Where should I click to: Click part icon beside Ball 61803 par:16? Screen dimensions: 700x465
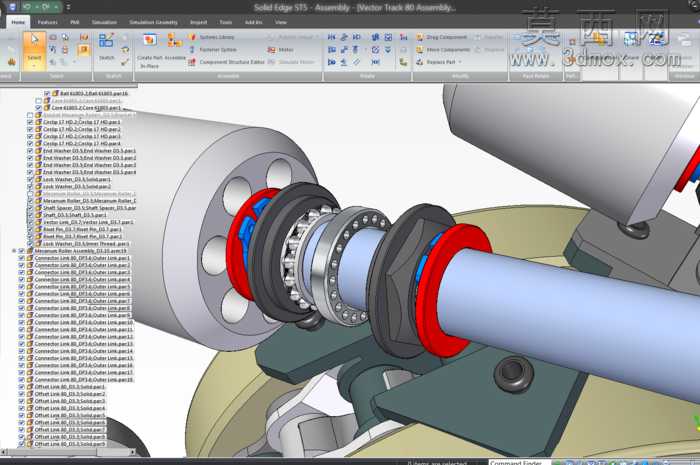tap(55, 93)
